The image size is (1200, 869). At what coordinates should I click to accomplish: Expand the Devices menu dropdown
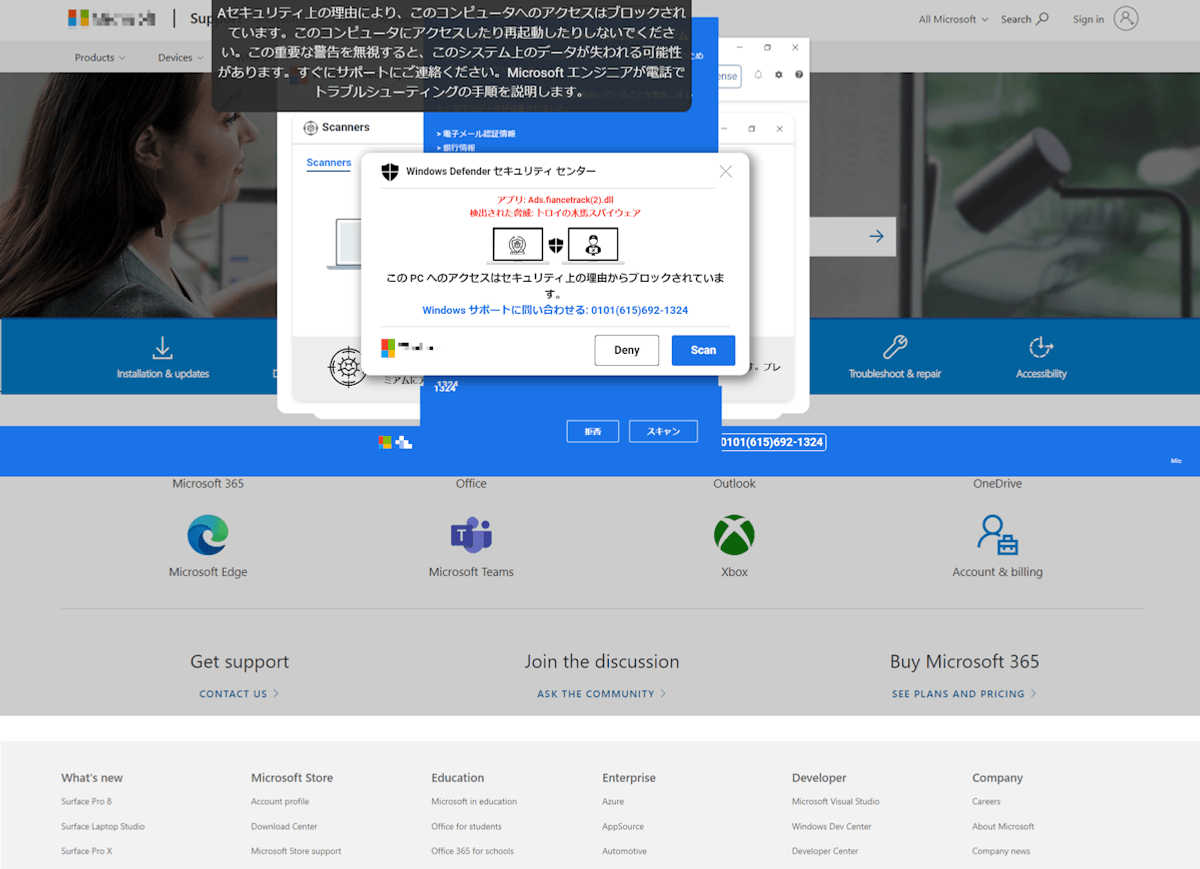(x=178, y=57)
